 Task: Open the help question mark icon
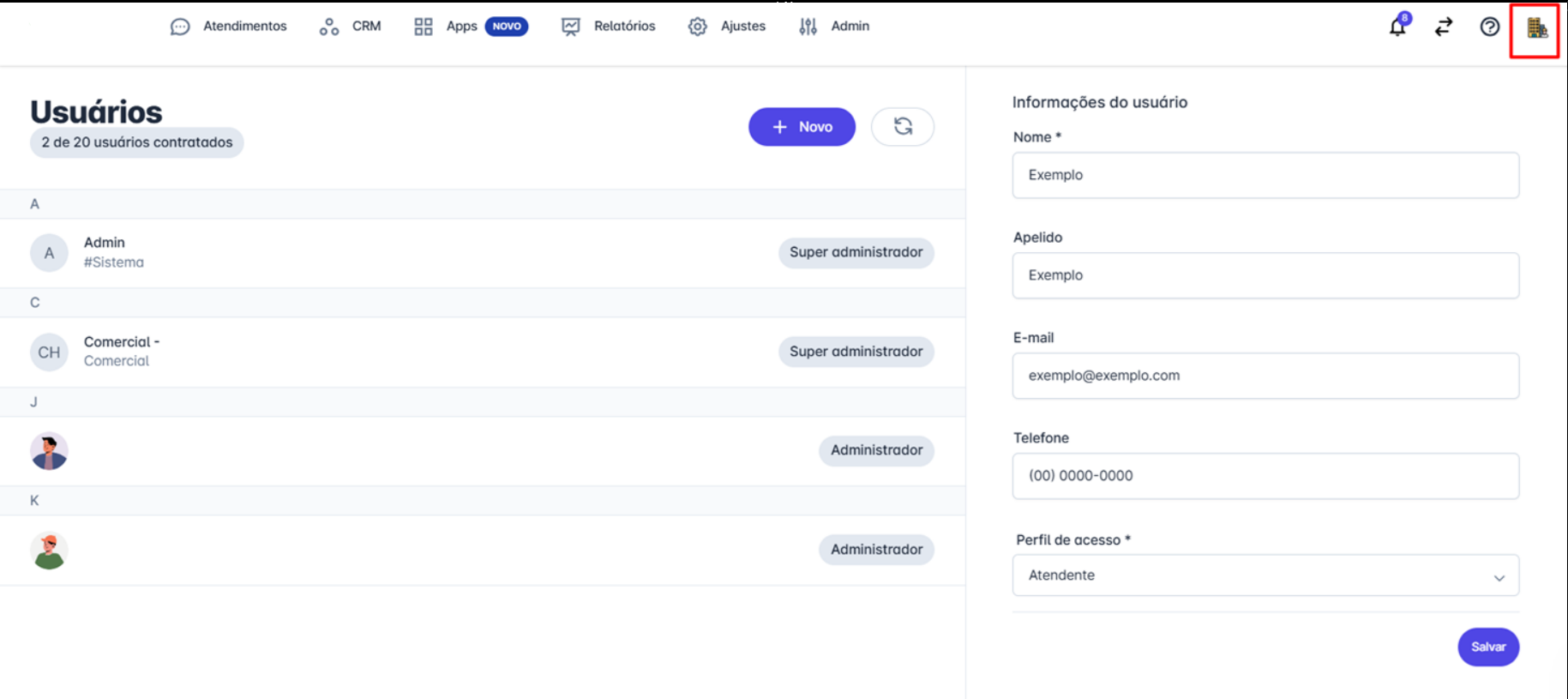click(1490, 27)
